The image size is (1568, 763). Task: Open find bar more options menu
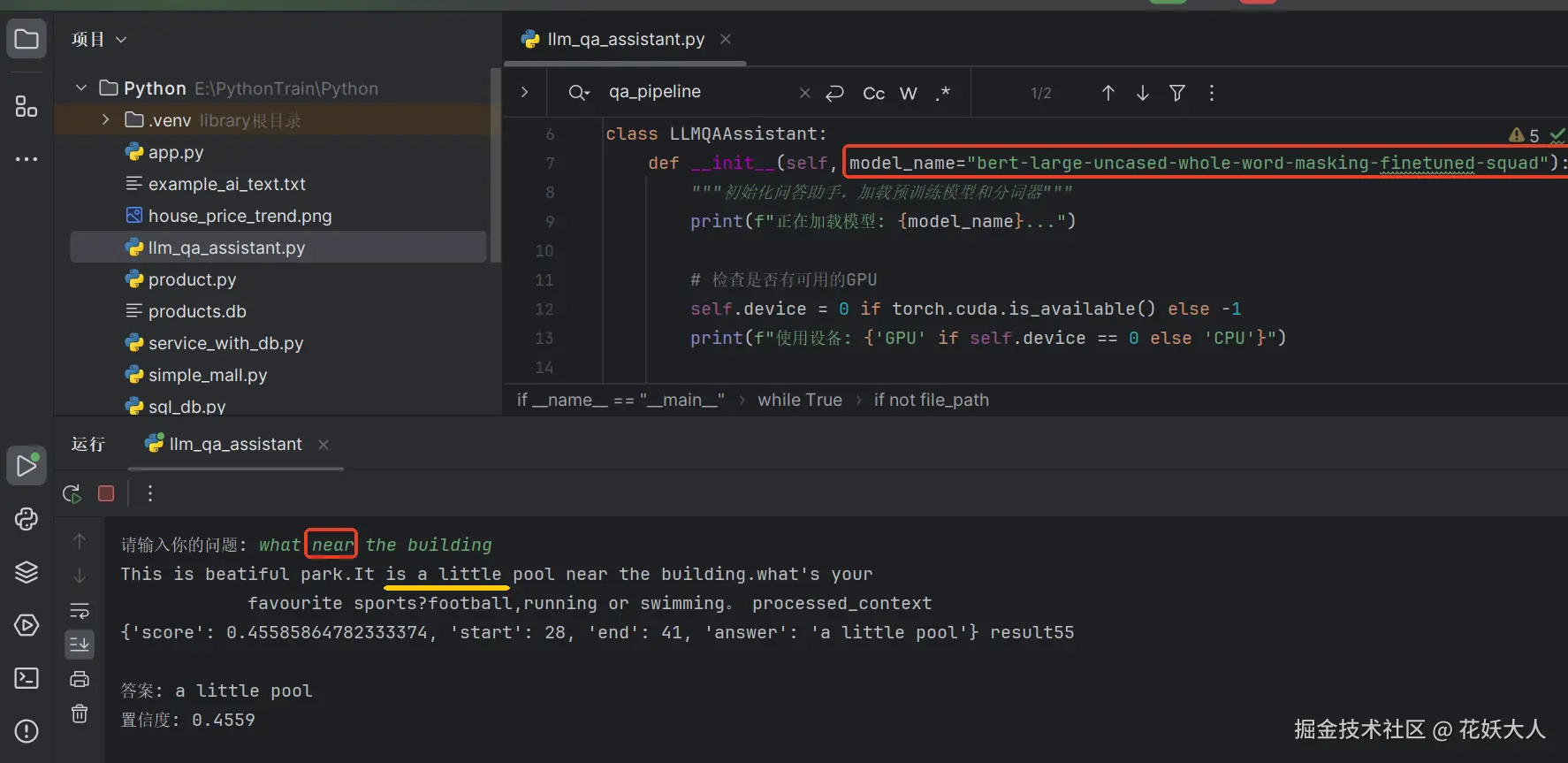click(x=1212, y=93)
